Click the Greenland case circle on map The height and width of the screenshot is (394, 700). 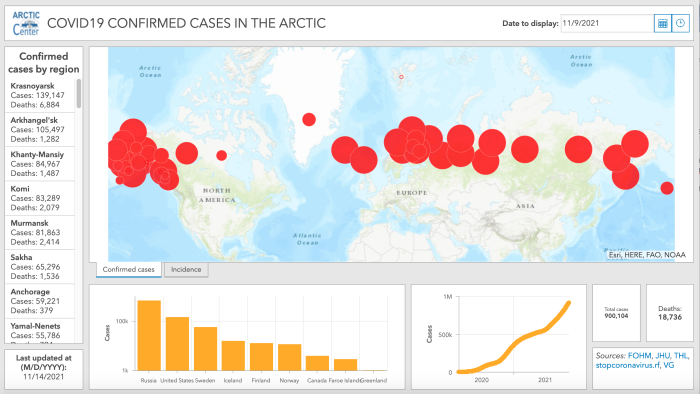point(309,120)
